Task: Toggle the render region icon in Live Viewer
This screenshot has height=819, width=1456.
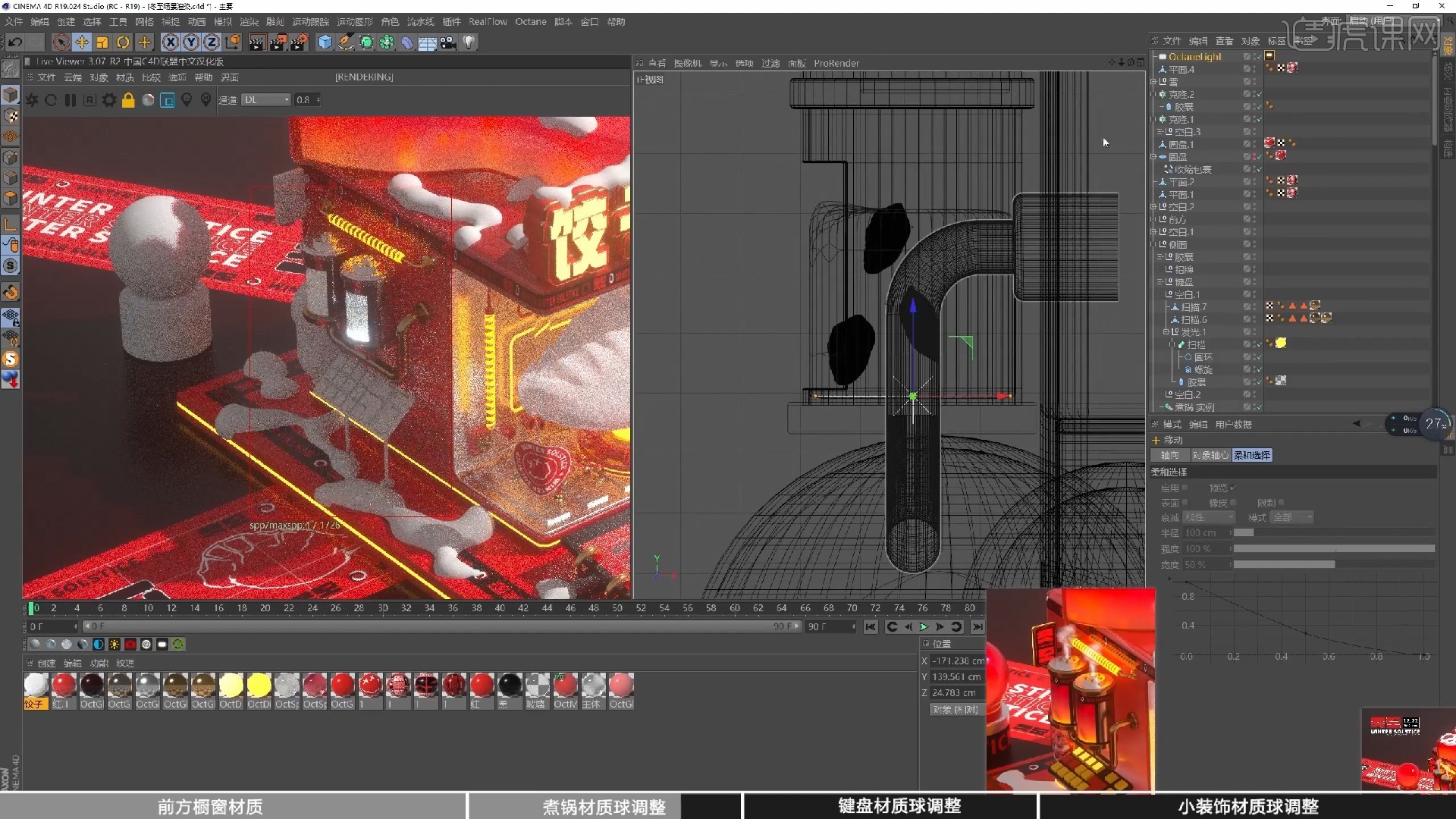Action: click(x=168, y=100)
